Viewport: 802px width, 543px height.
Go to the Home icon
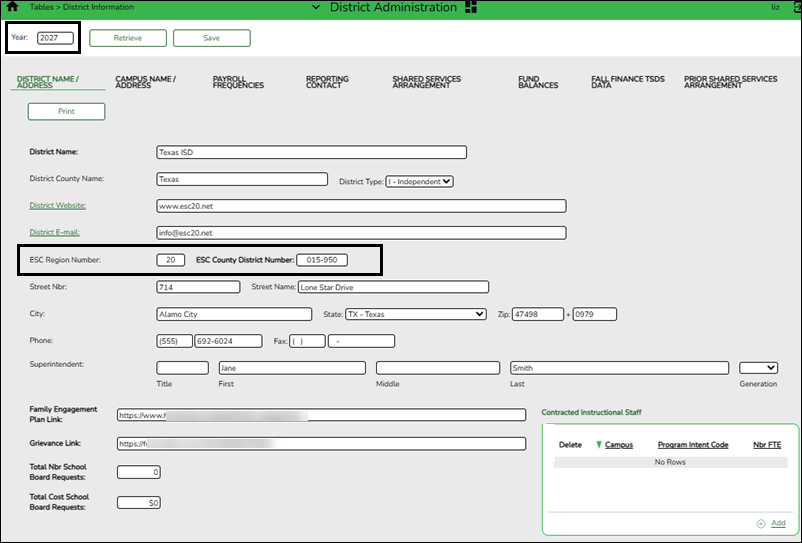(12, 7)
